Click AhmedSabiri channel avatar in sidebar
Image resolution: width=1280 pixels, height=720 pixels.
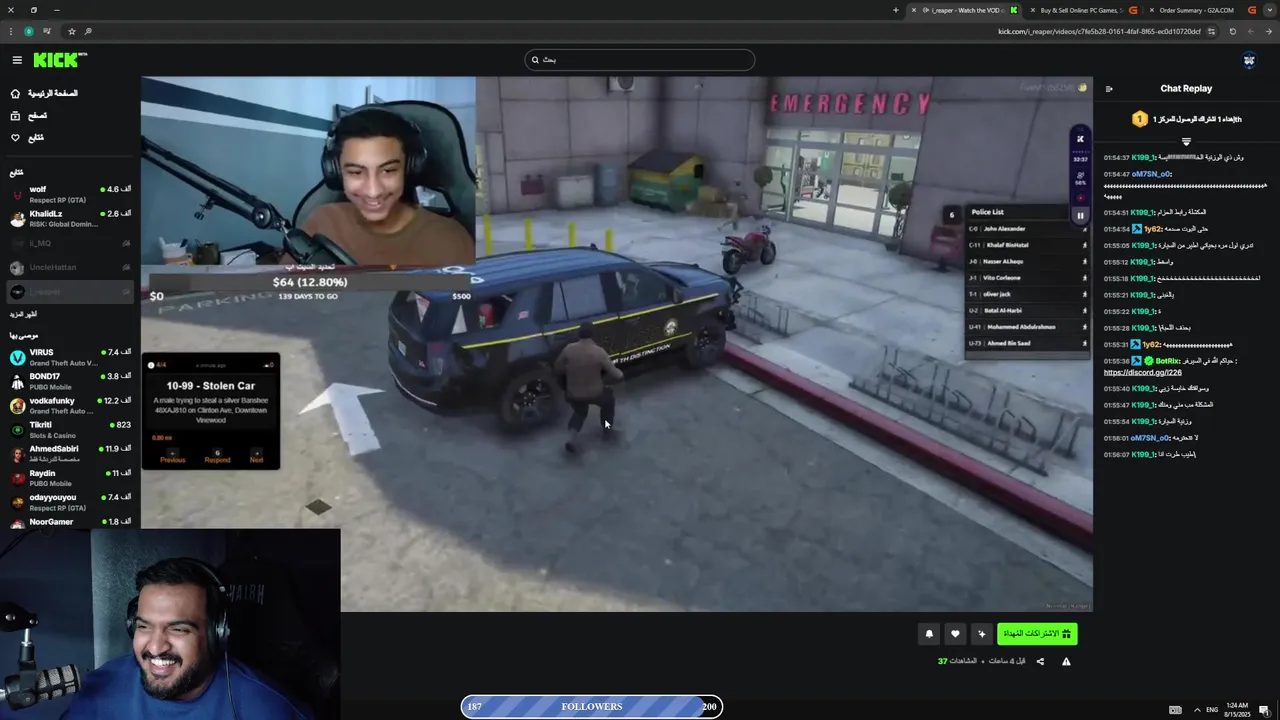click(17, 453)
